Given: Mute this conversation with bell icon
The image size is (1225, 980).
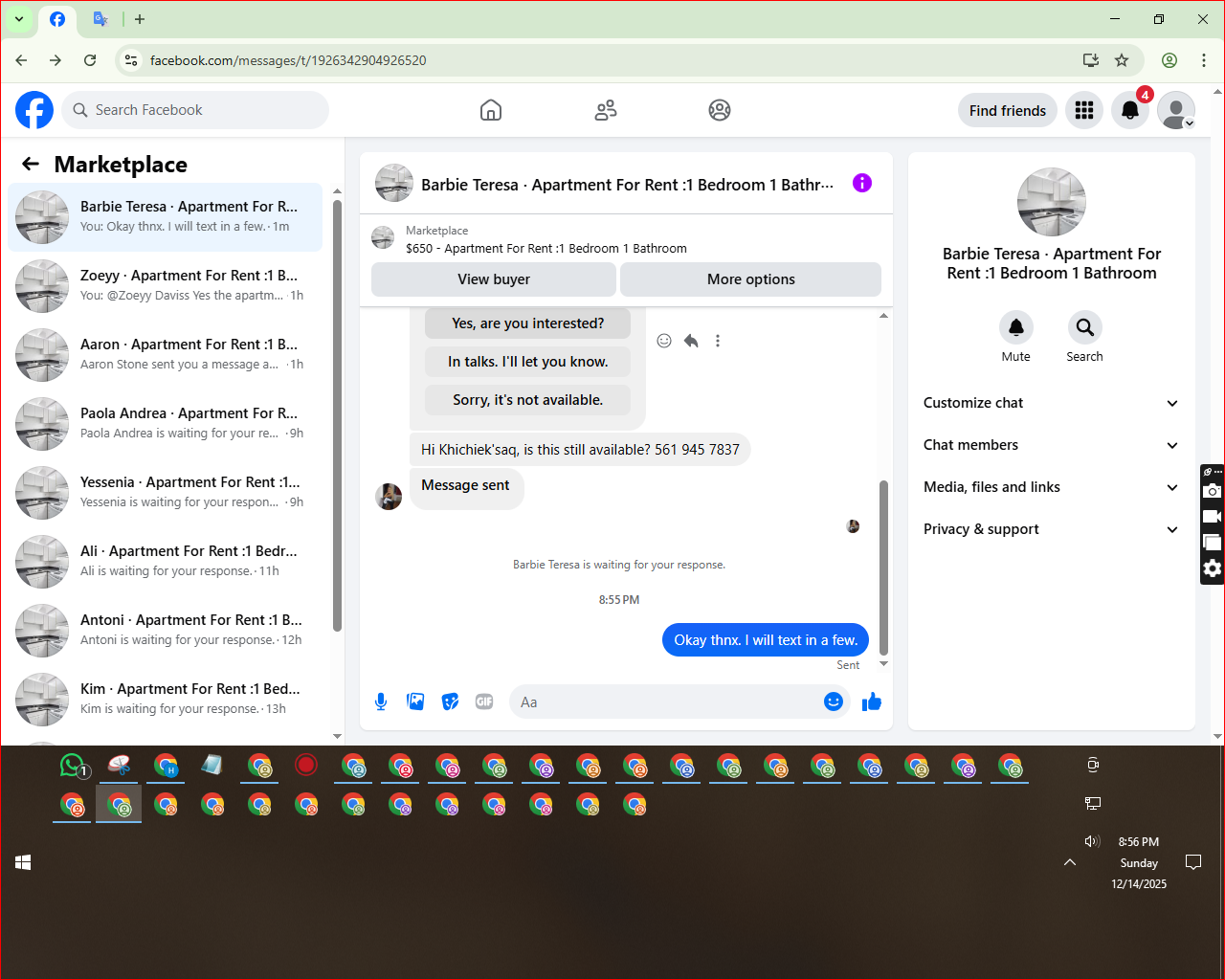Looking at the screenshot, I should 1016,327.
